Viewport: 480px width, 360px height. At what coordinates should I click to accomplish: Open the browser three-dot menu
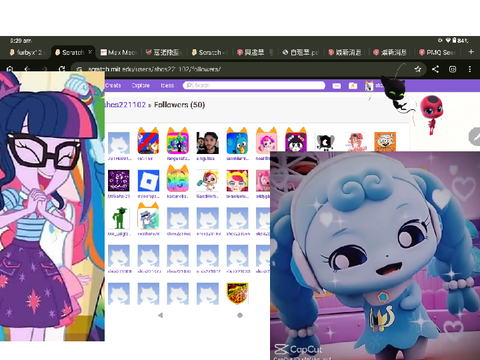click(470, 69)
